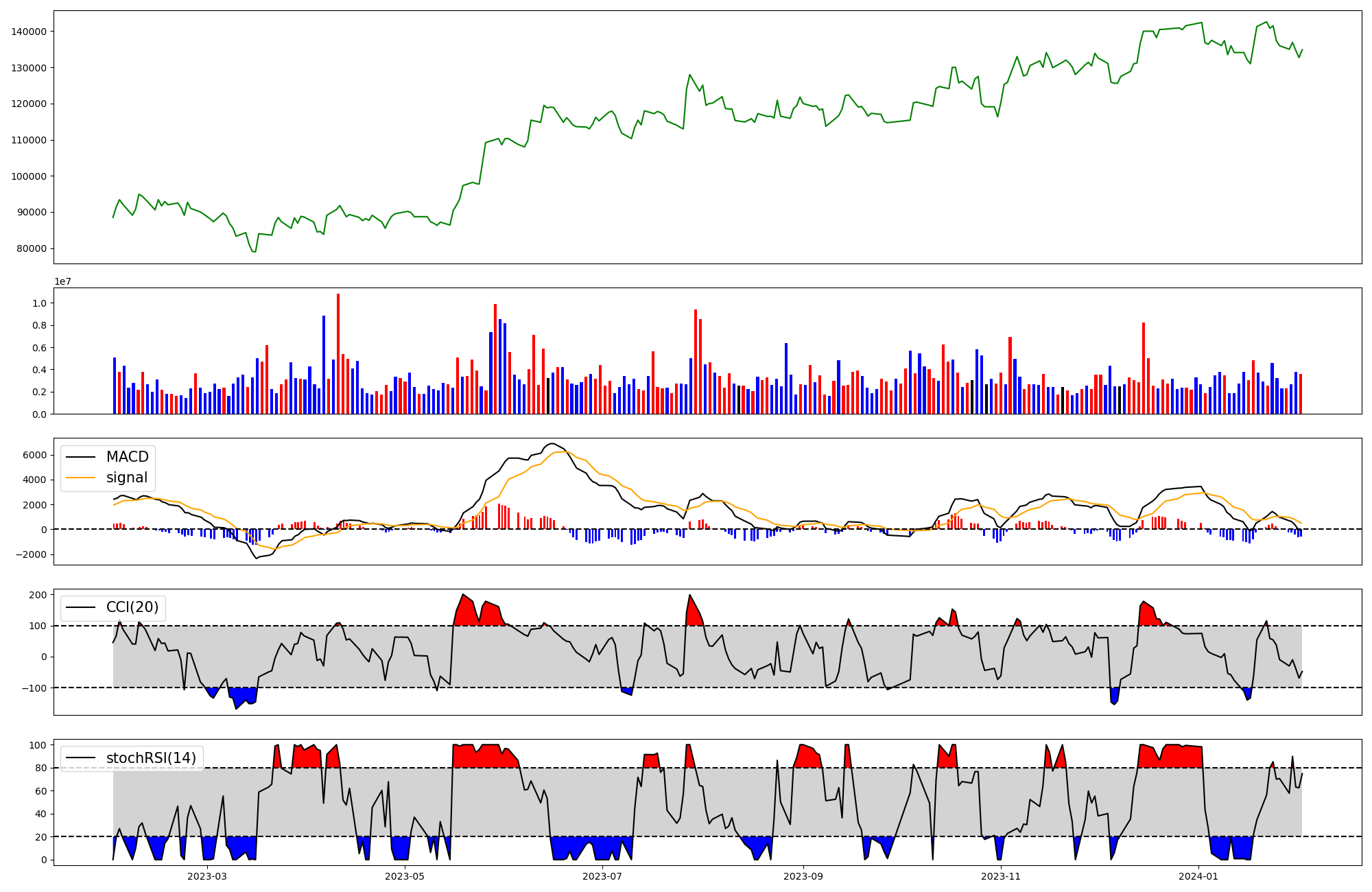Click the CCI(20) legend label
Image resolution: width=1372 pixels, height=892 pixels.
click(x=132, y=607)
